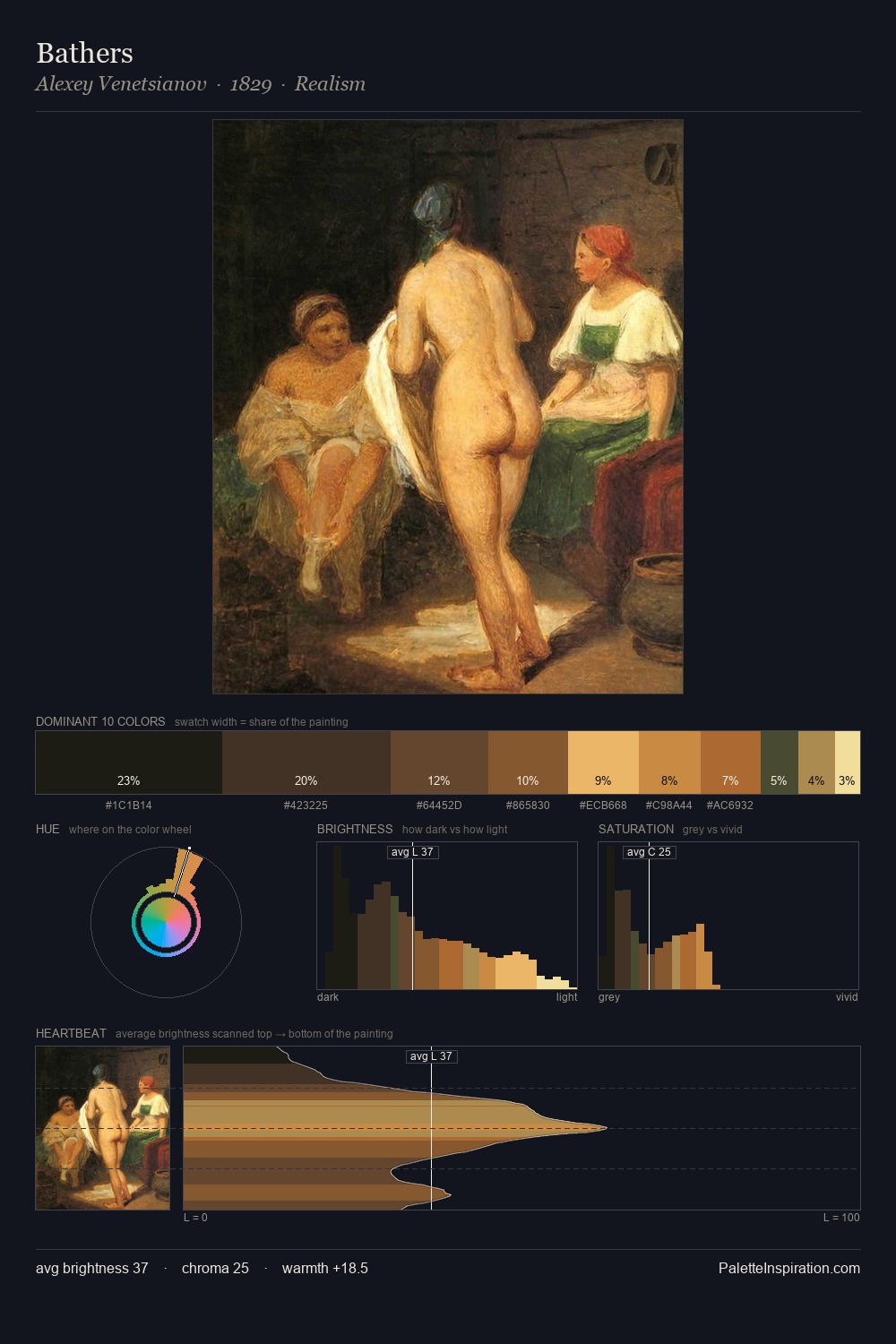Click the hue color wheel
896x1344 pixels.
tap(166, 922)
